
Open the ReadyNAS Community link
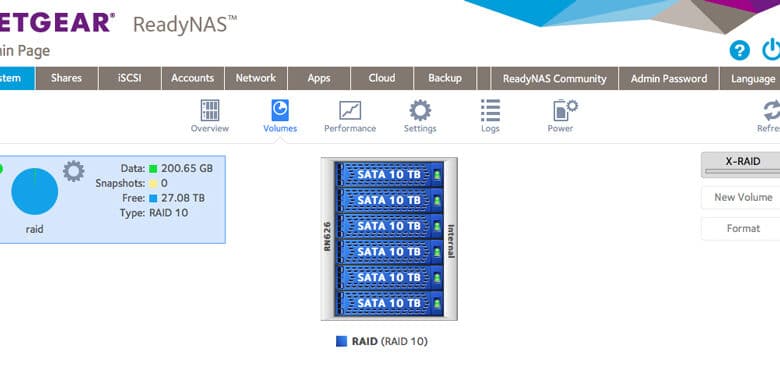tap(555, 79)
